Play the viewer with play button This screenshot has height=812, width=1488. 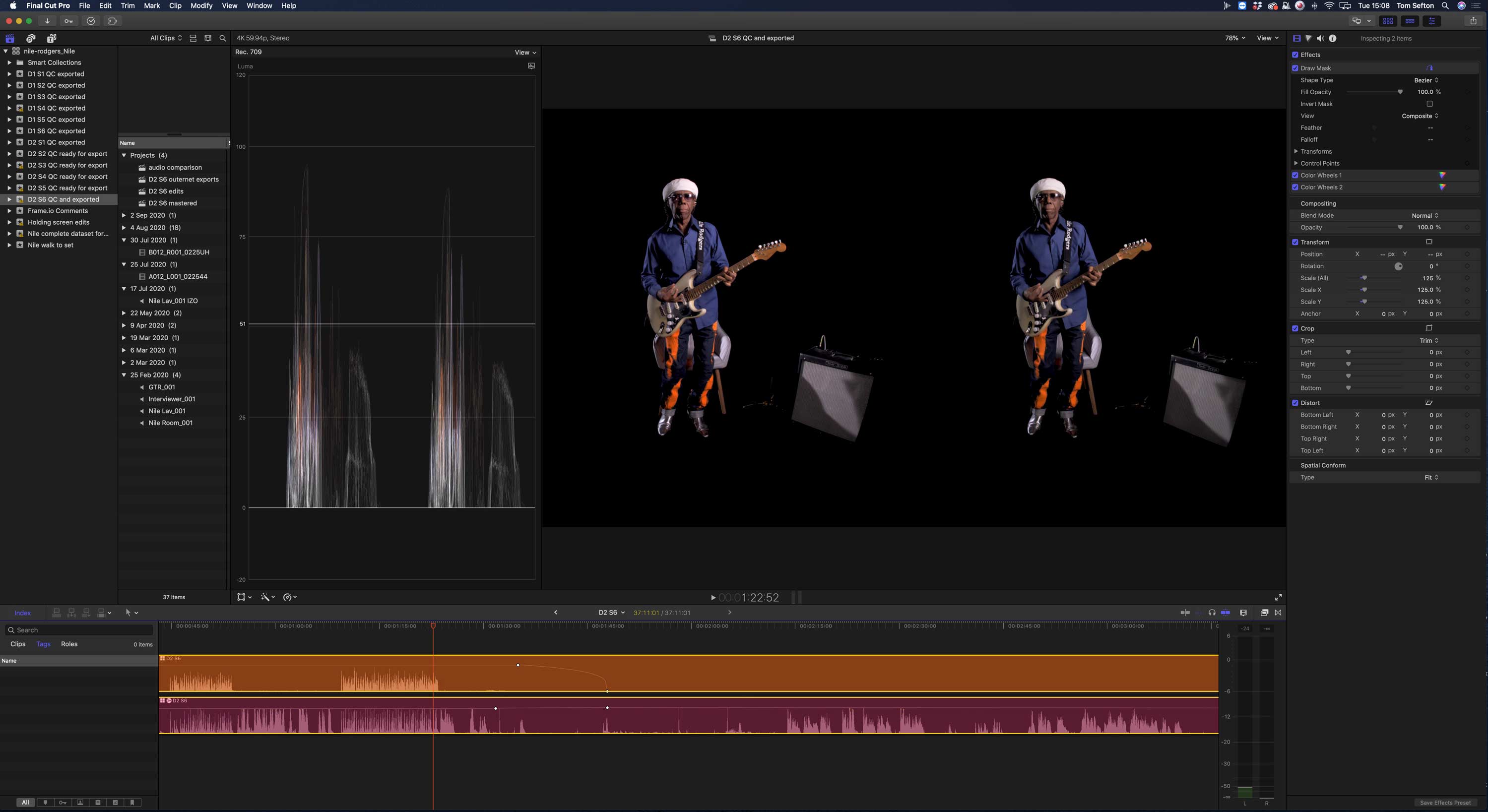pyautogui.click(x=713, y=598)
